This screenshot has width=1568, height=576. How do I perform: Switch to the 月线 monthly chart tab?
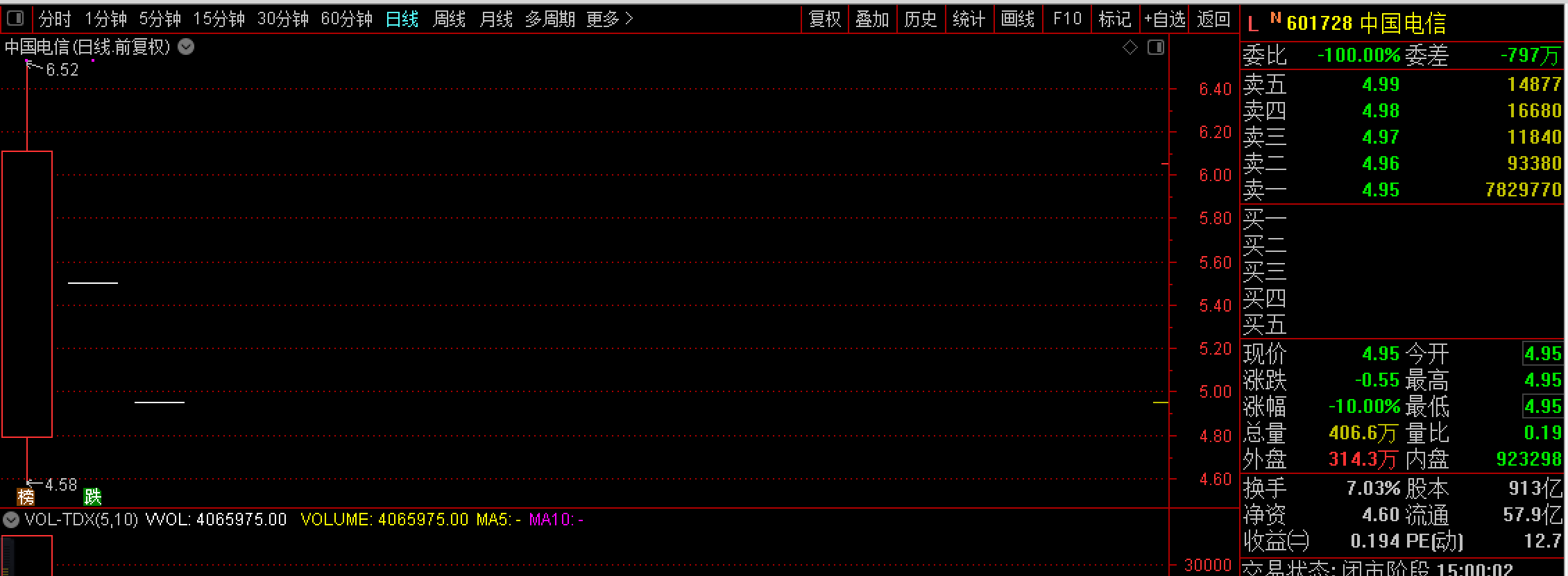(497, 19)
